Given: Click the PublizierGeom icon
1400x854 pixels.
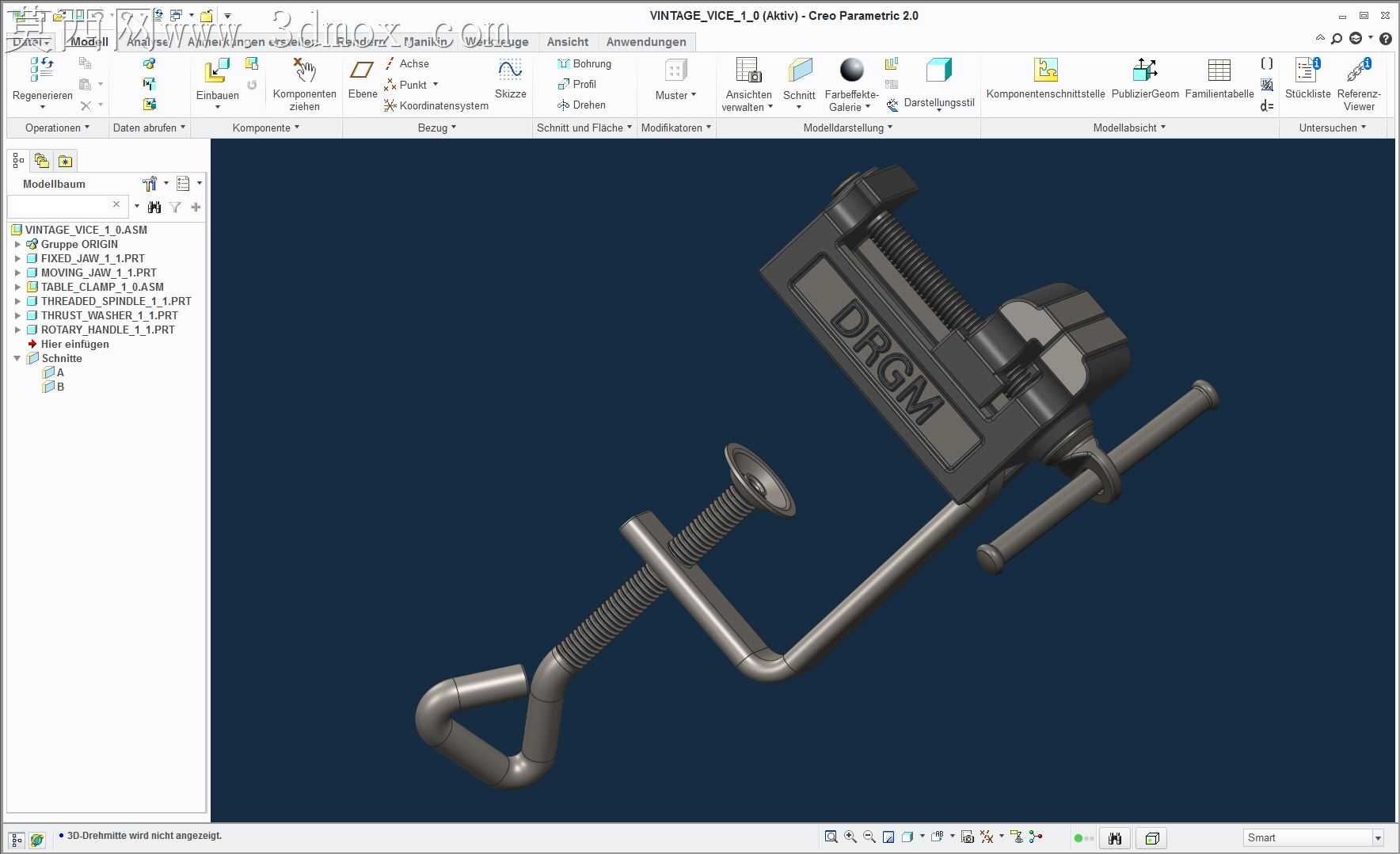Looking at the screenshot, I should click(x=1145, y=71).
